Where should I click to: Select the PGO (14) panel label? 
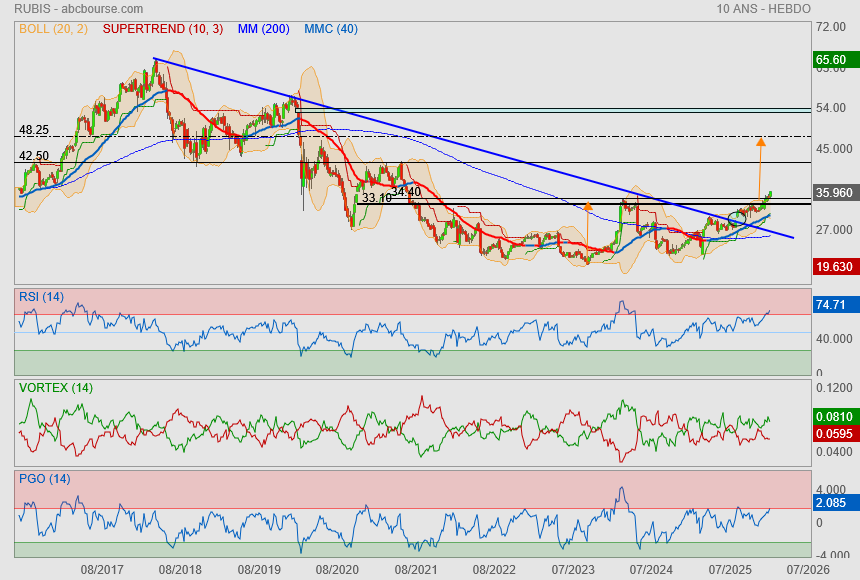point(44,479)
